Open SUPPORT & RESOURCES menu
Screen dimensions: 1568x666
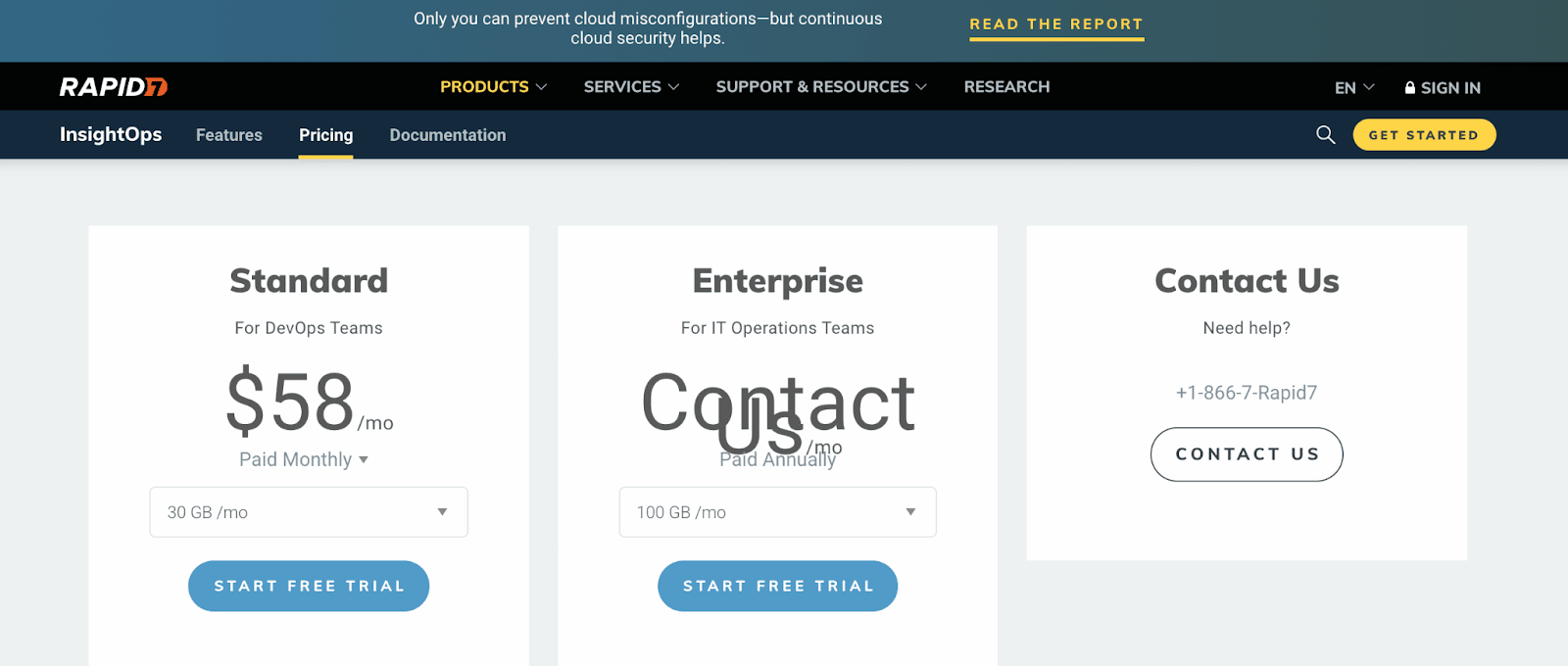click(x=821, y=87)
